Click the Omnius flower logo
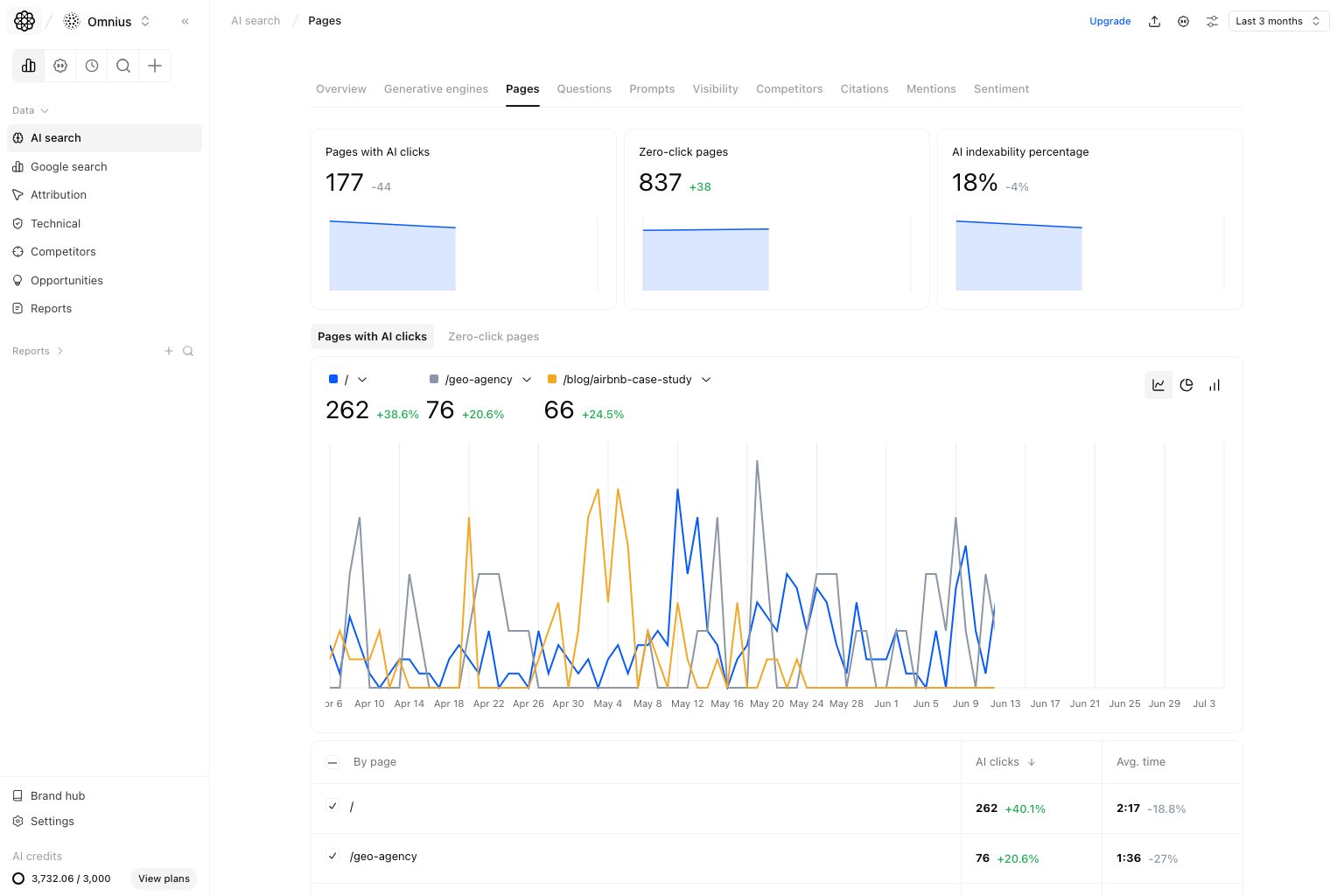The height and width of the screenshot is (896, 1344). (24, 21)
